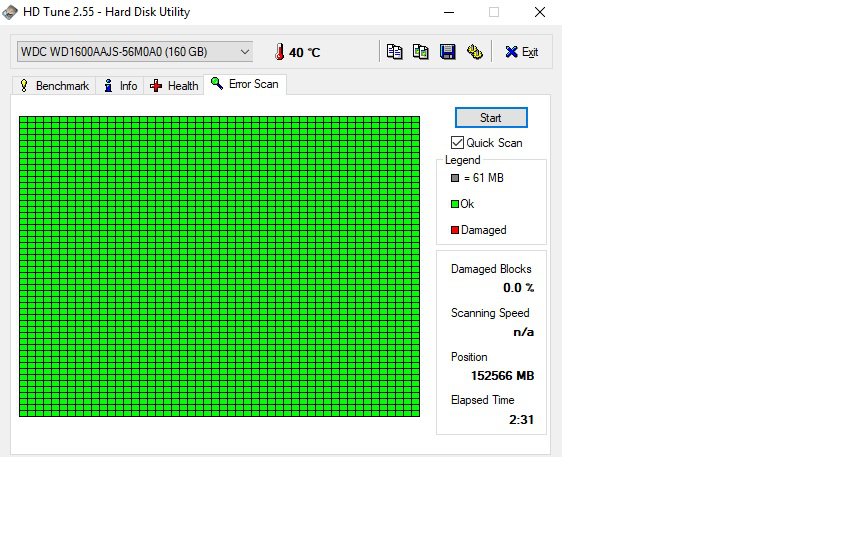Click the copy text to clipboard icon
Image resolution: width=864 pixels, height=540 pixels.
point(394,52)
